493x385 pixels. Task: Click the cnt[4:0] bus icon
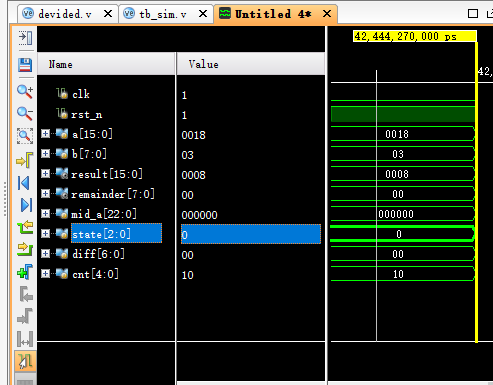(x=62, y=273)
